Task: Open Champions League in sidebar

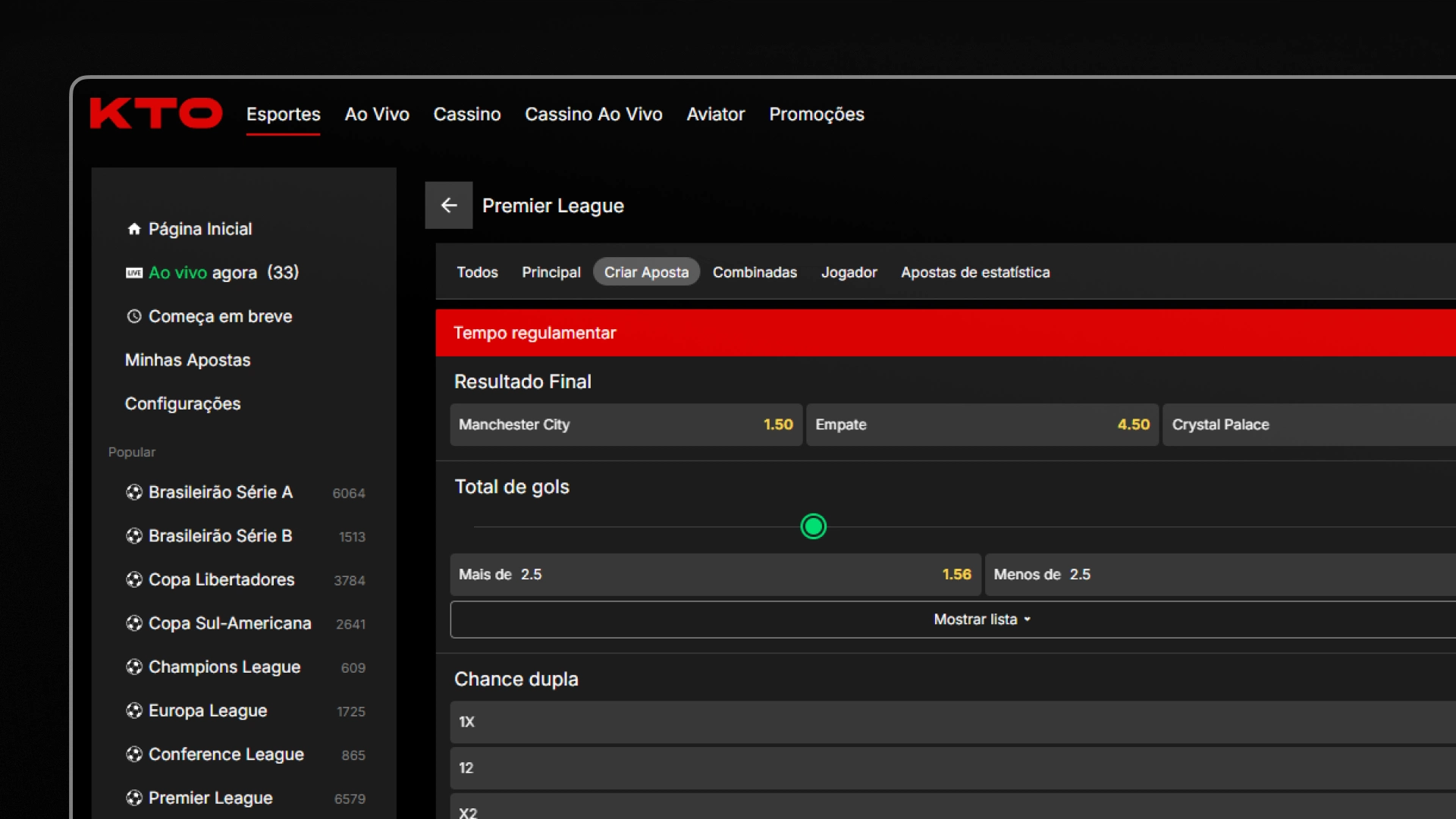Action: [224, 667]
